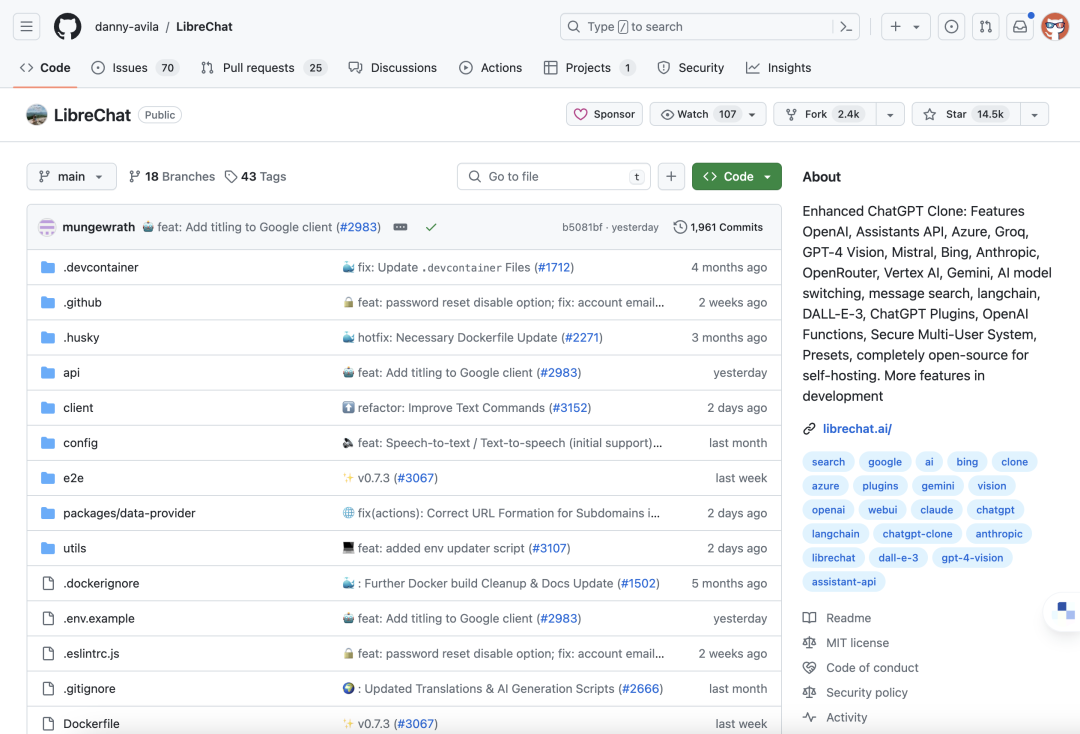Screen dimensions: 1080x734
Task: Select the claude topic tag
Action: pos(937,510)
